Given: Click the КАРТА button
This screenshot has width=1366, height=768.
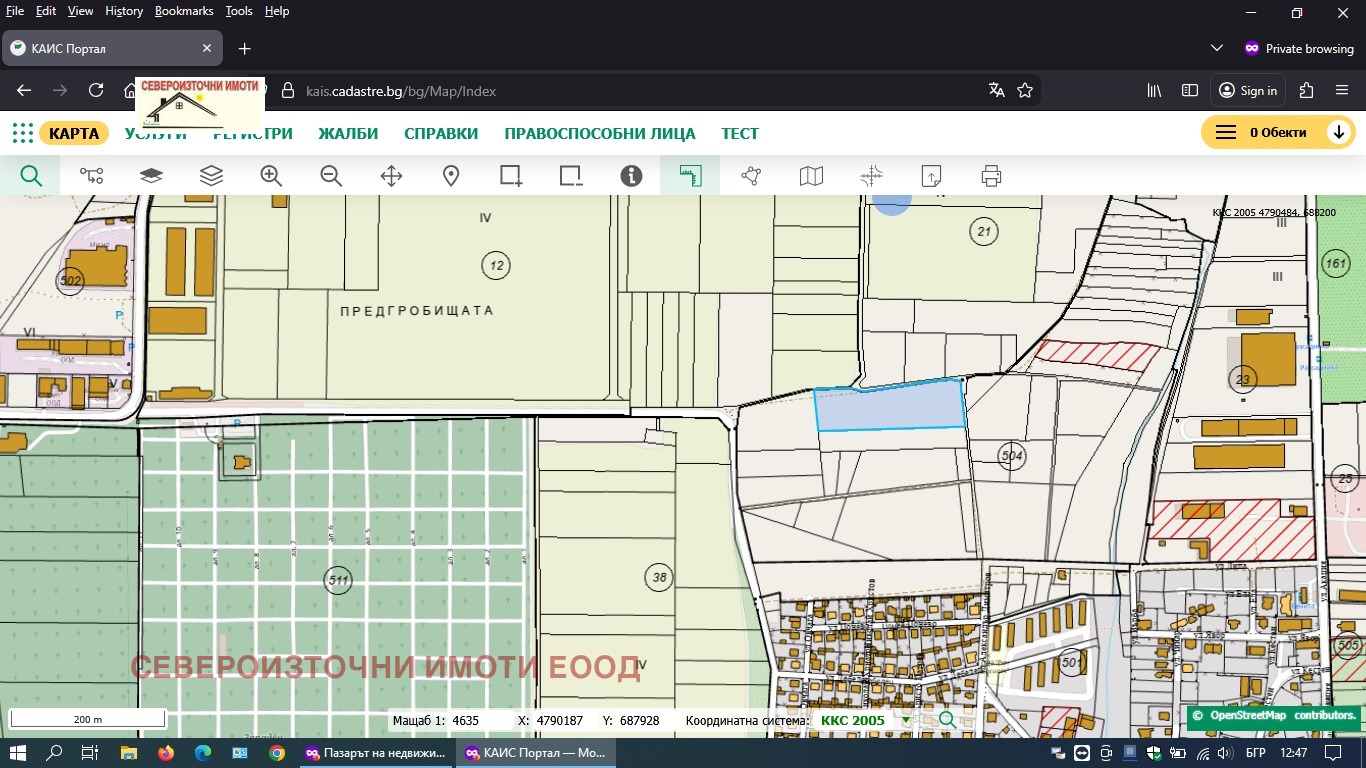Looking at the screenshot, I should [x=74, y=133].
